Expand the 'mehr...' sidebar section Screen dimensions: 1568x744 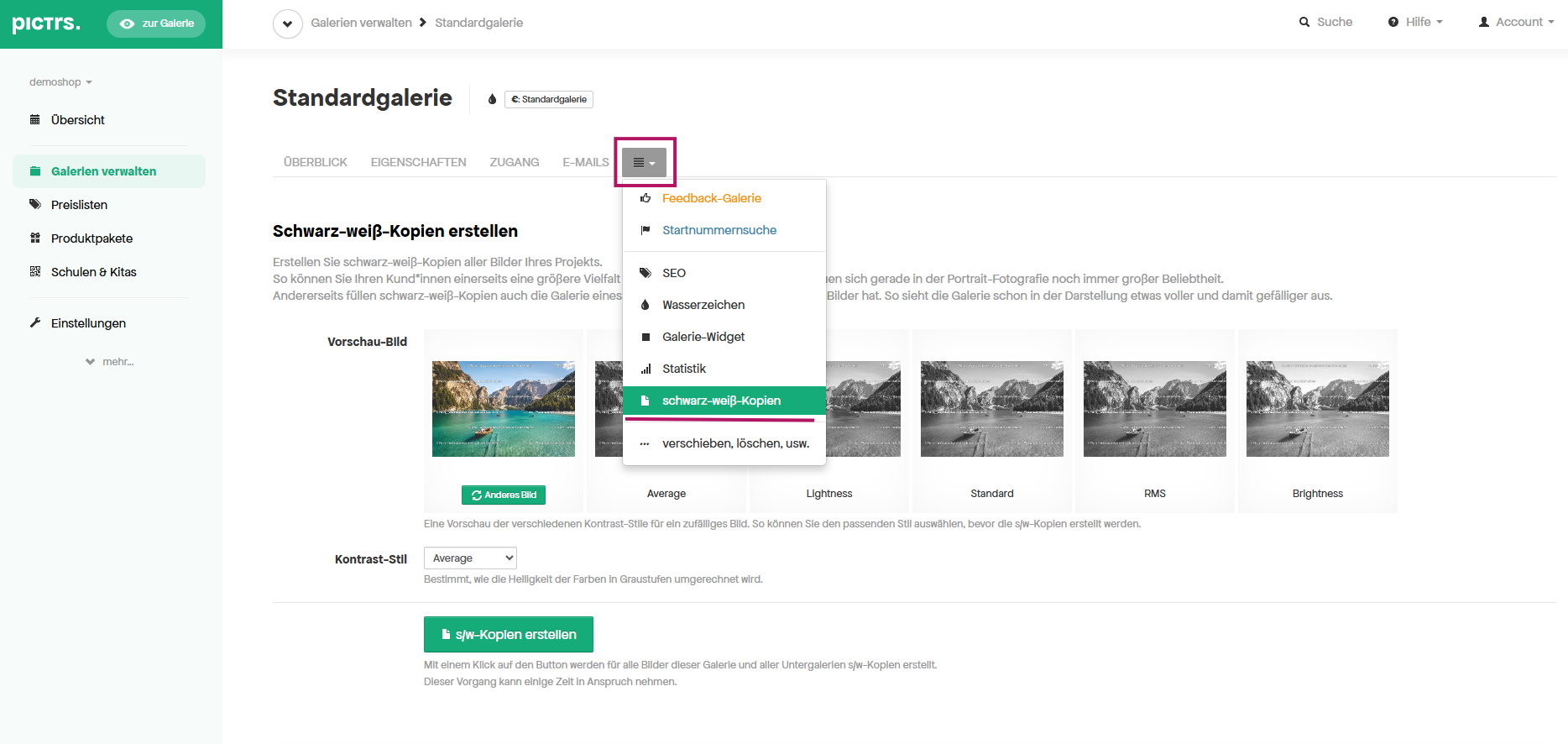pyautogui.click(x=109, y=362)
